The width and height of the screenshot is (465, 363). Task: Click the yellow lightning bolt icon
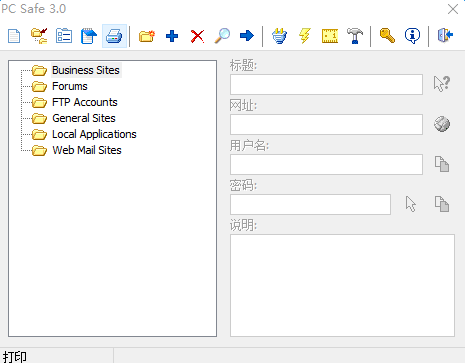click(x=305, y=36)
